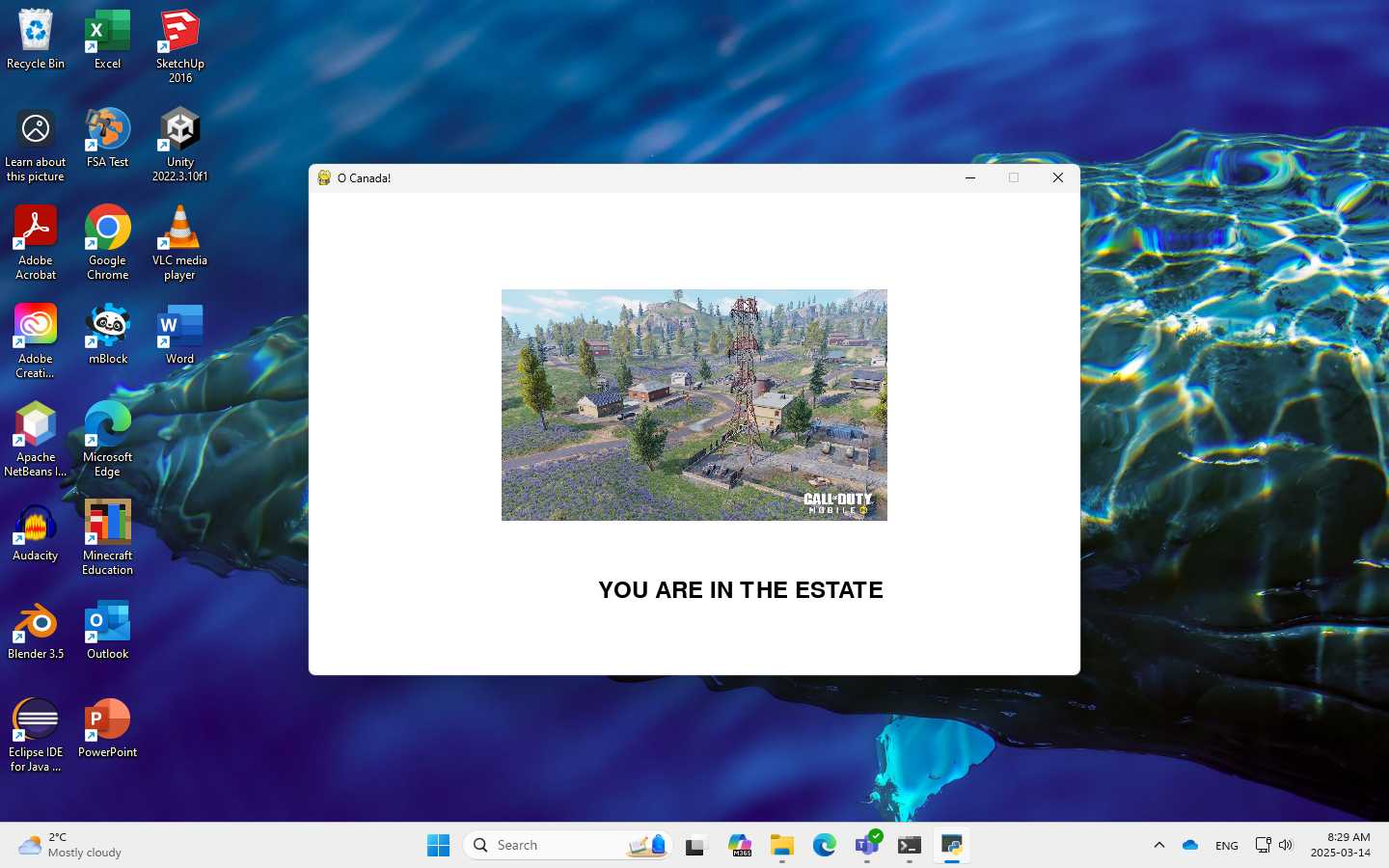The width and height of the screenshot is (1389, 868).
Task: Select the Blender 3.5 desktop shortcut
Action: 36,630
